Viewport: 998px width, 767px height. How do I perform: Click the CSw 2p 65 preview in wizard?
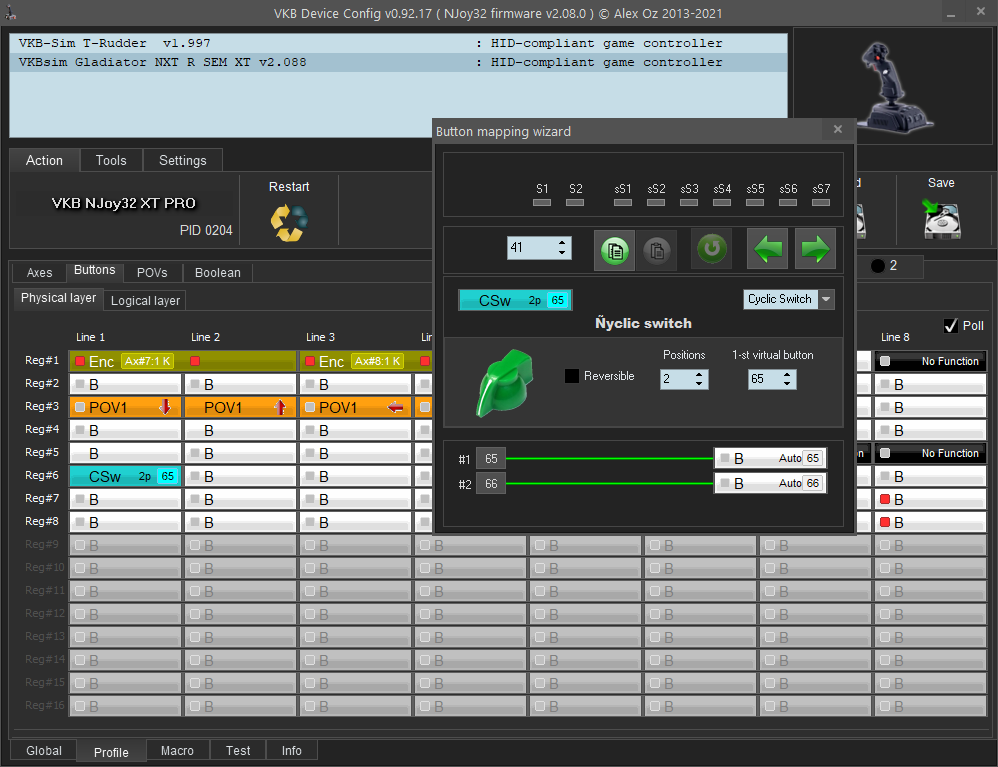pyautogui.click(x=515, y=300)
